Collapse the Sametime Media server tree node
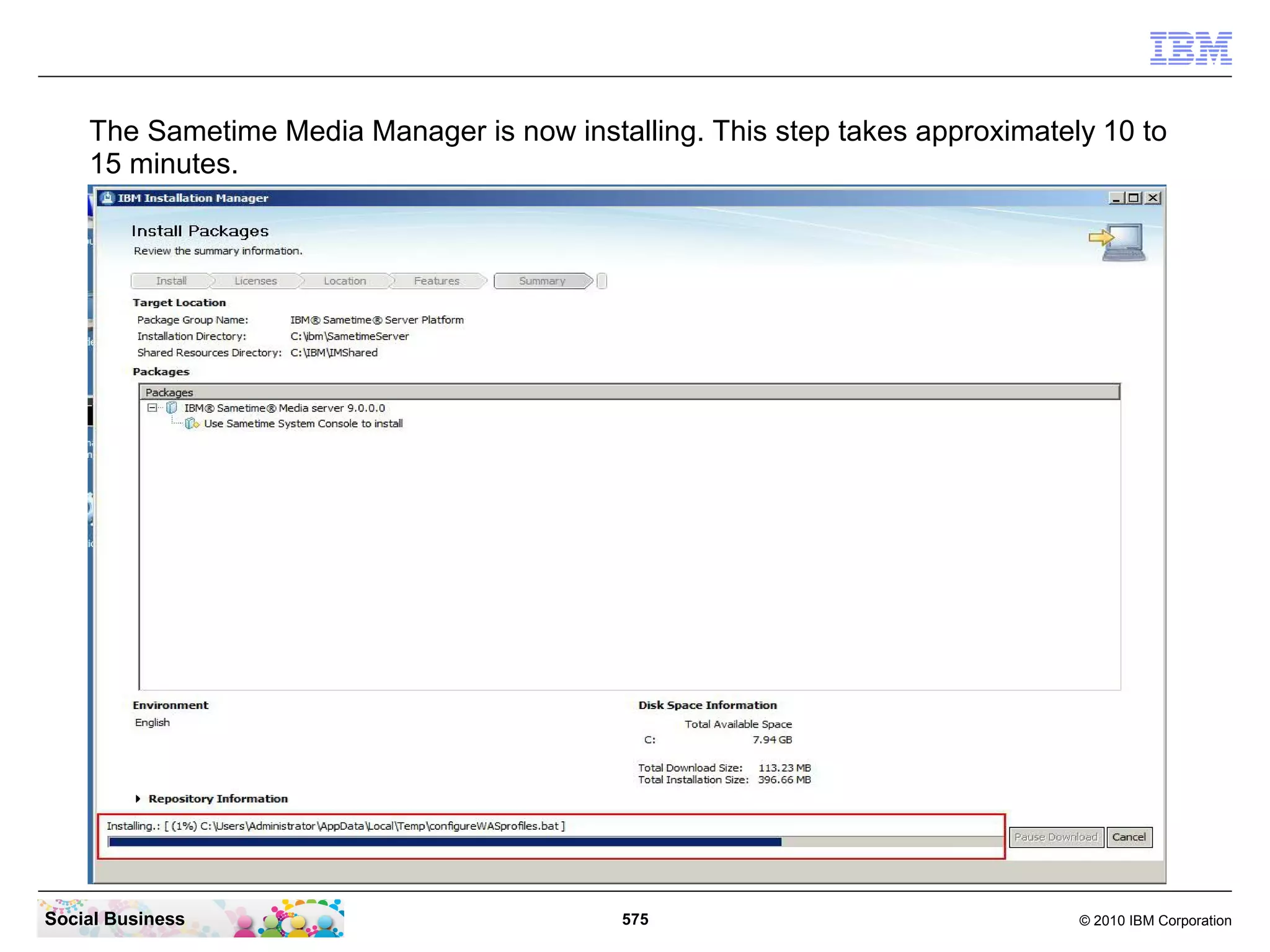Screen dimensions: 1270x952 click(x=152, y=408)
